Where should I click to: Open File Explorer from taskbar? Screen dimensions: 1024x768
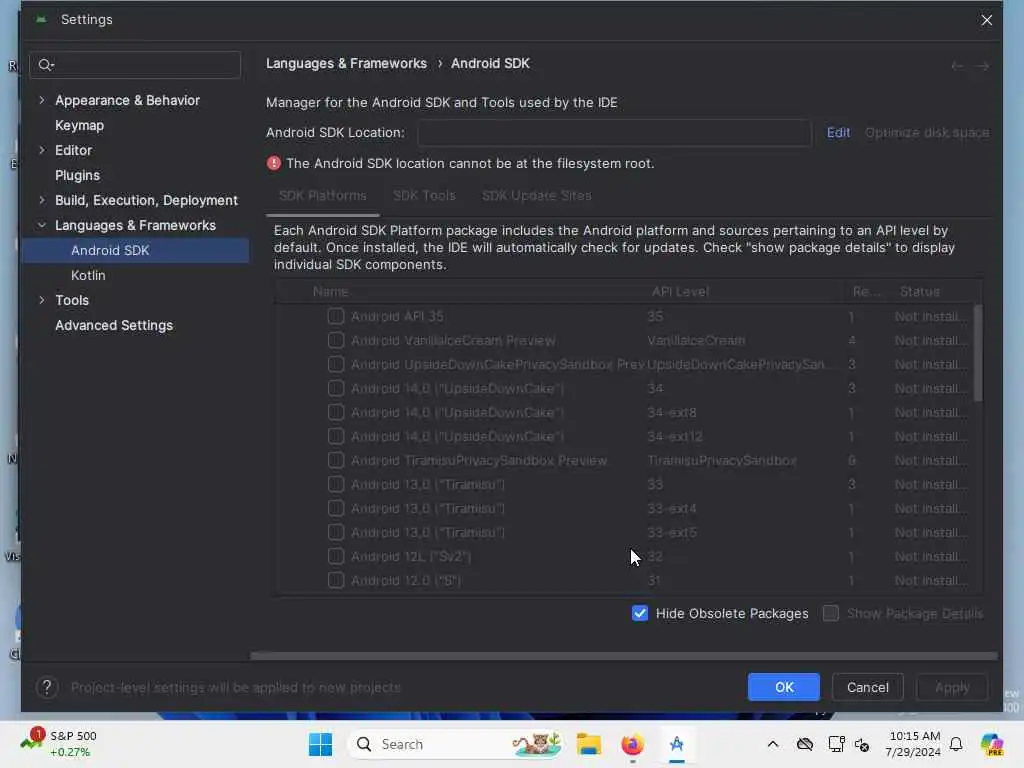588,744
